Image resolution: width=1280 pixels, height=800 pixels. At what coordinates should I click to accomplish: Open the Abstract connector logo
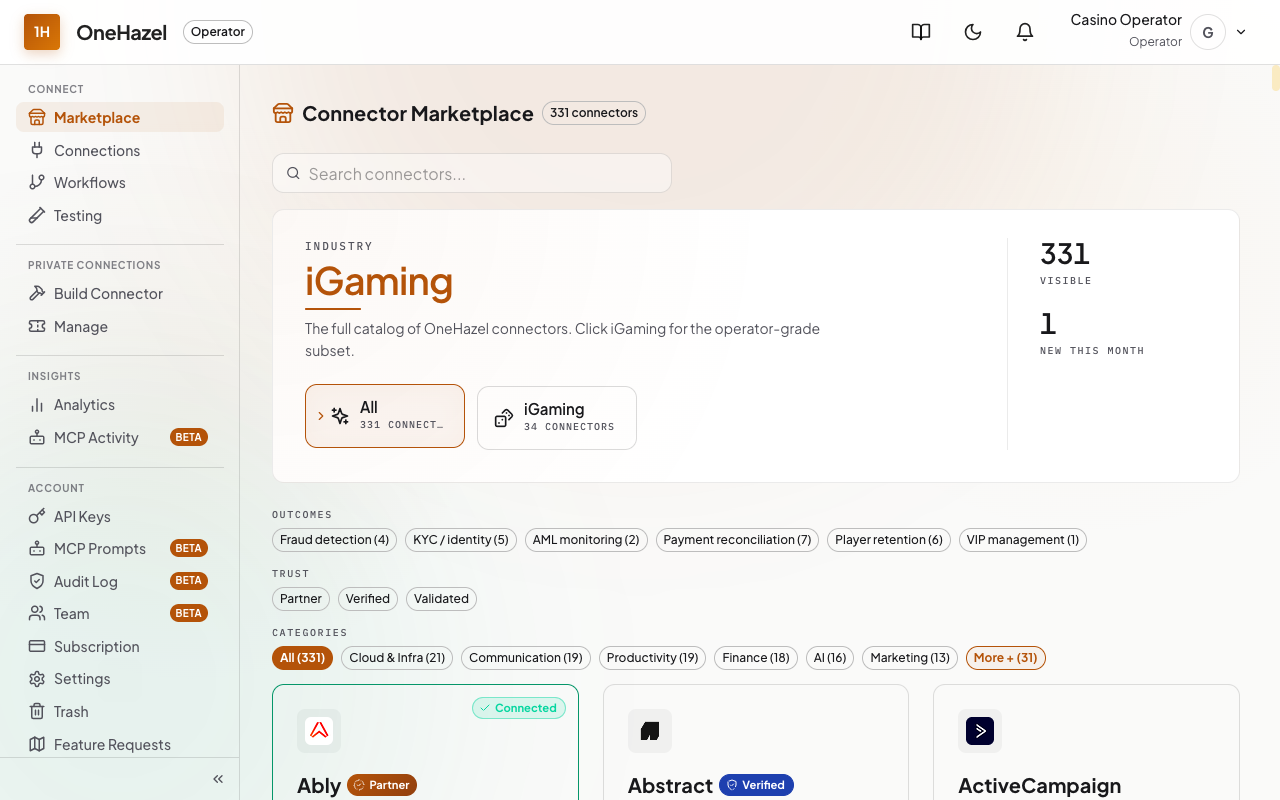pos(650,731)
